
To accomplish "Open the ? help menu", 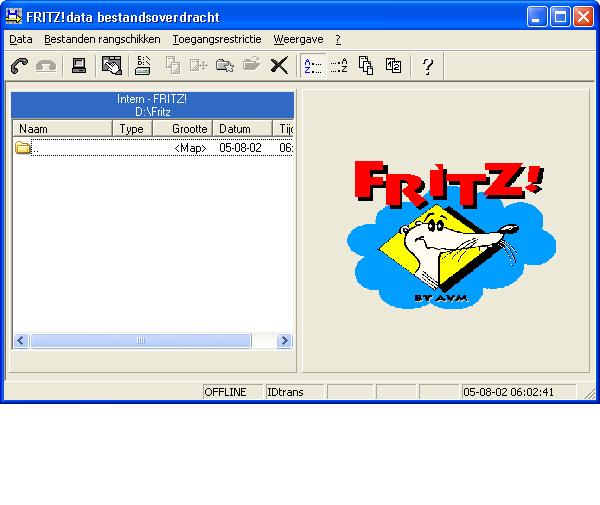I will point(338,39).
